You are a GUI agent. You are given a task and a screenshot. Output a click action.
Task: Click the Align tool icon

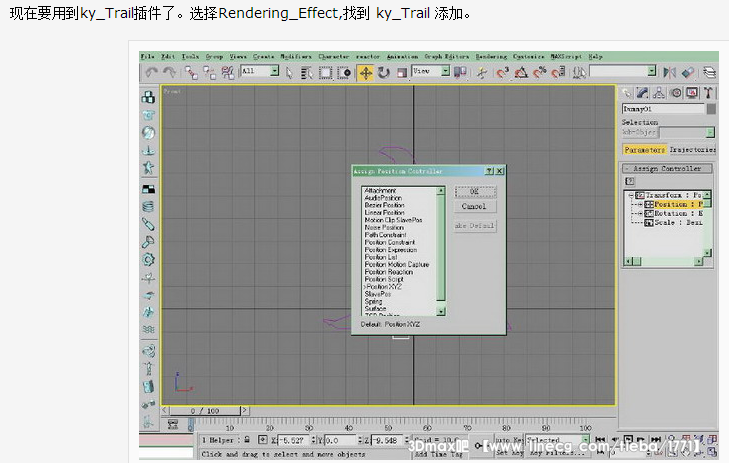tap(688, 73)
